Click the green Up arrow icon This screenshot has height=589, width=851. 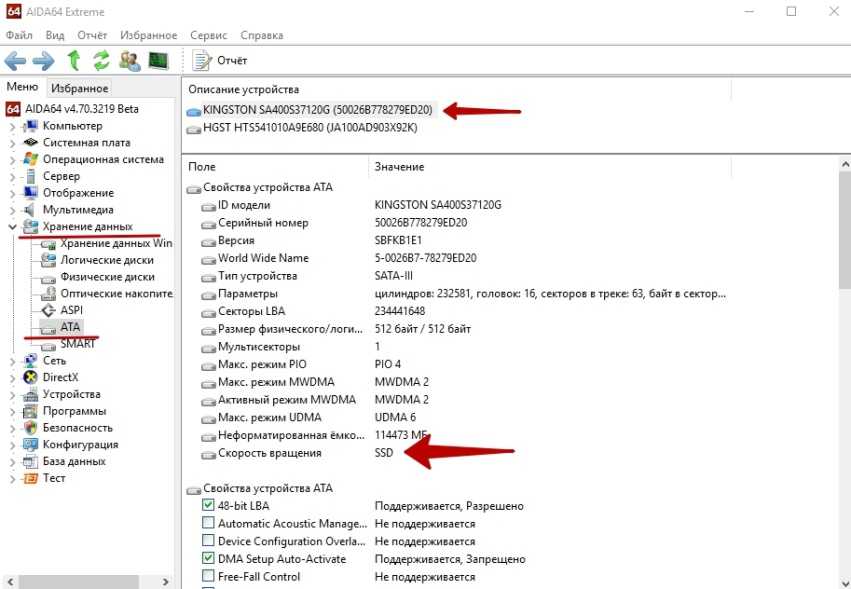click(x=73, y=60)
